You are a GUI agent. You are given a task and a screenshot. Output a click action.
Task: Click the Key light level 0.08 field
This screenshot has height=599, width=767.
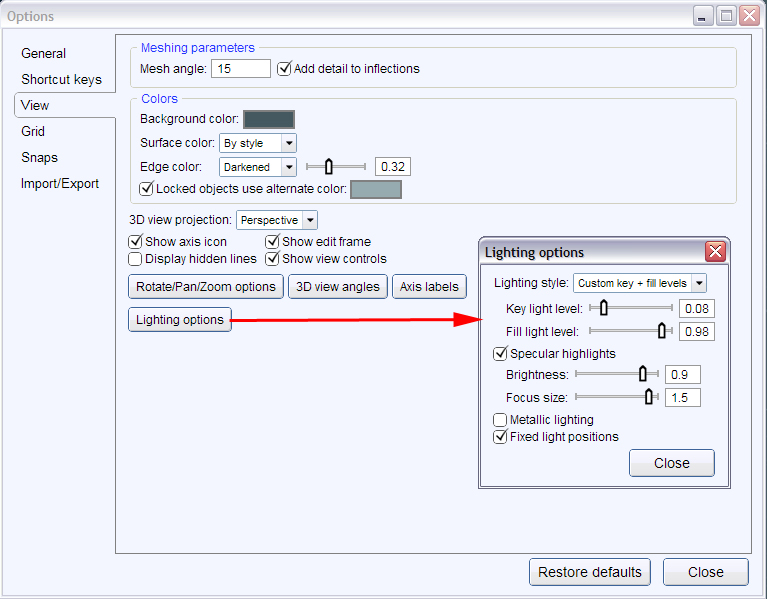coord(697,309)
